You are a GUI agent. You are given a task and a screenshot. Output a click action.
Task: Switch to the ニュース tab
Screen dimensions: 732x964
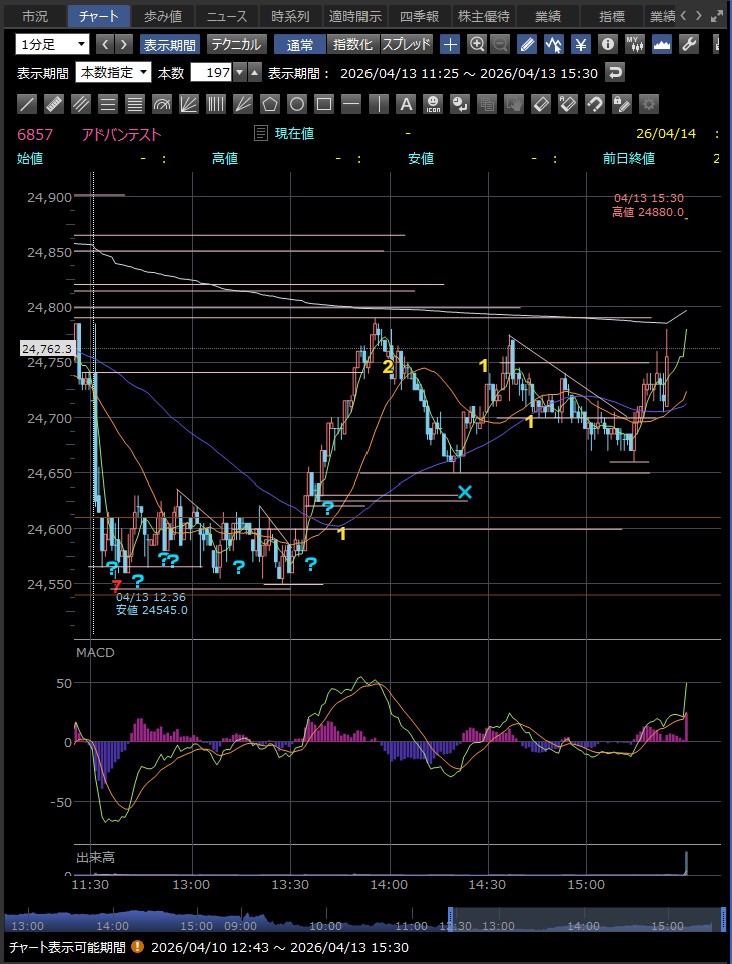click(226, 16)
